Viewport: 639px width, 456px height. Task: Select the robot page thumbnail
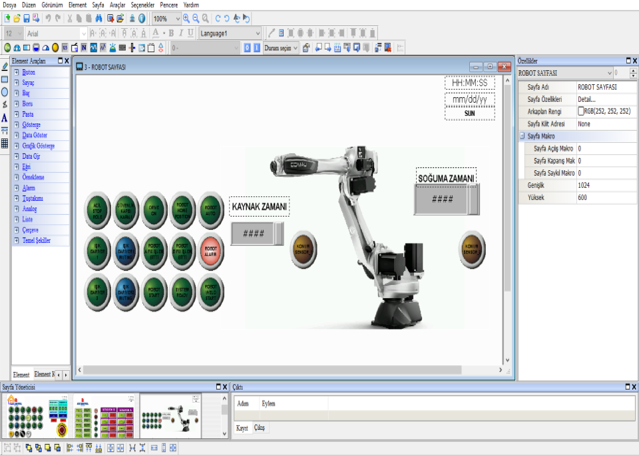pyautogui.click(x=168, y=414)
